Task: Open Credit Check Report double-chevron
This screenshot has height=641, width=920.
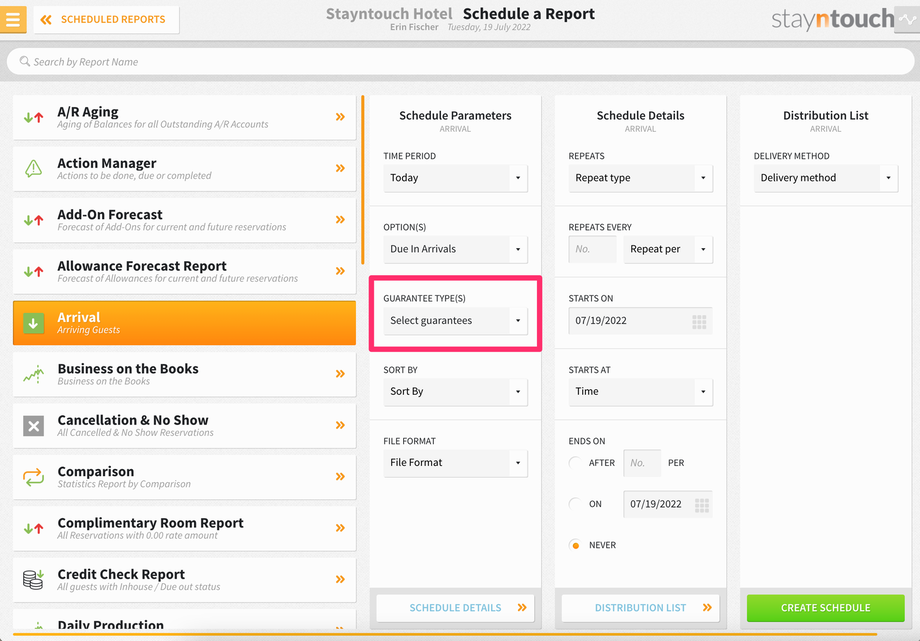Action: click(340, 579)
